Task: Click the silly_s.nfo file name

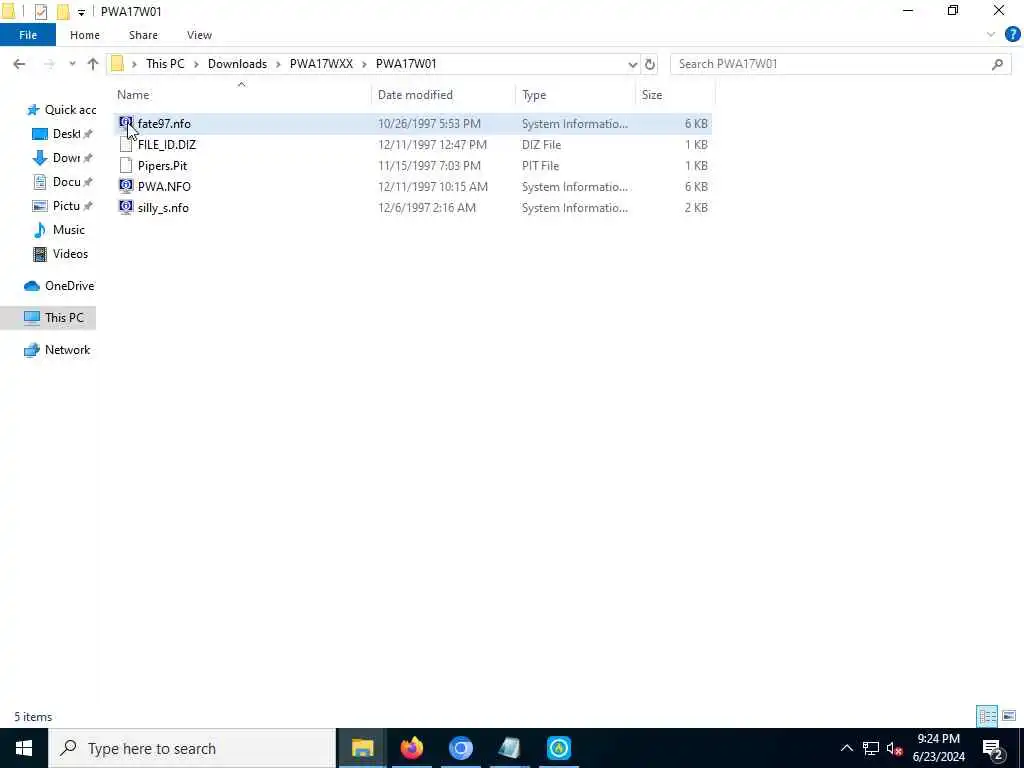Action: tap(163, 207)
